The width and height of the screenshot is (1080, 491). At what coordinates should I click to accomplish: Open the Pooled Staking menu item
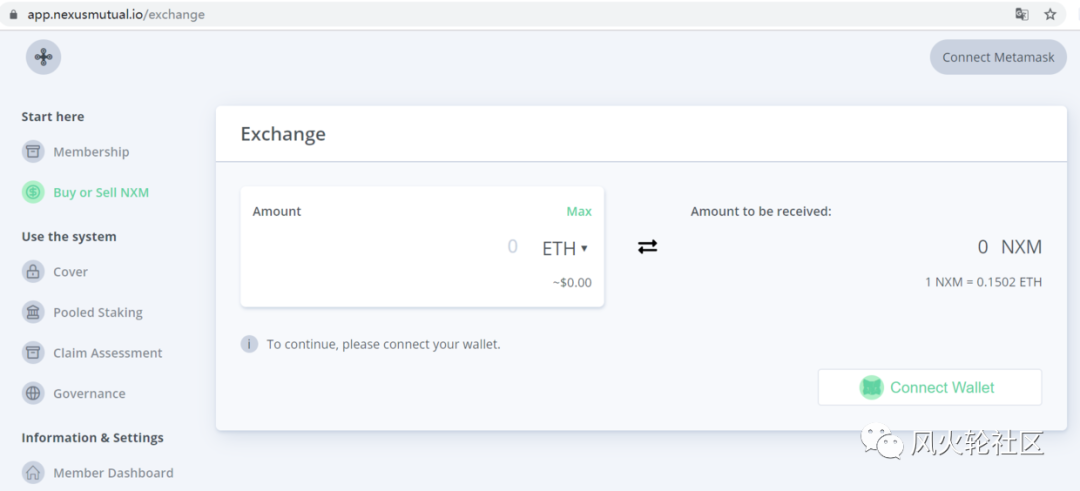98,313
